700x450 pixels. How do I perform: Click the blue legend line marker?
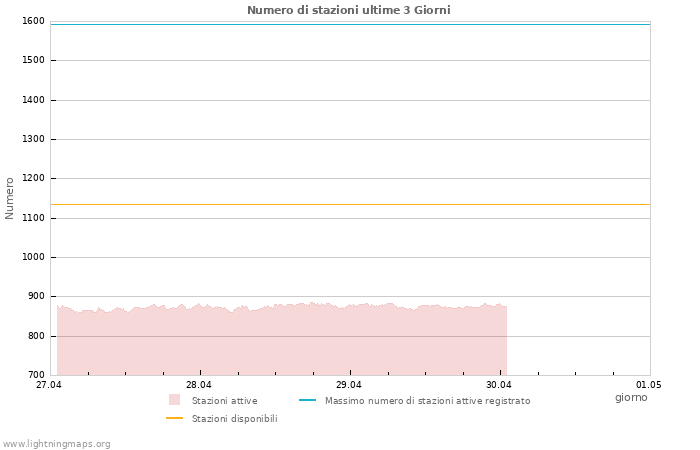pyautogui.click(x=307, y=400)
